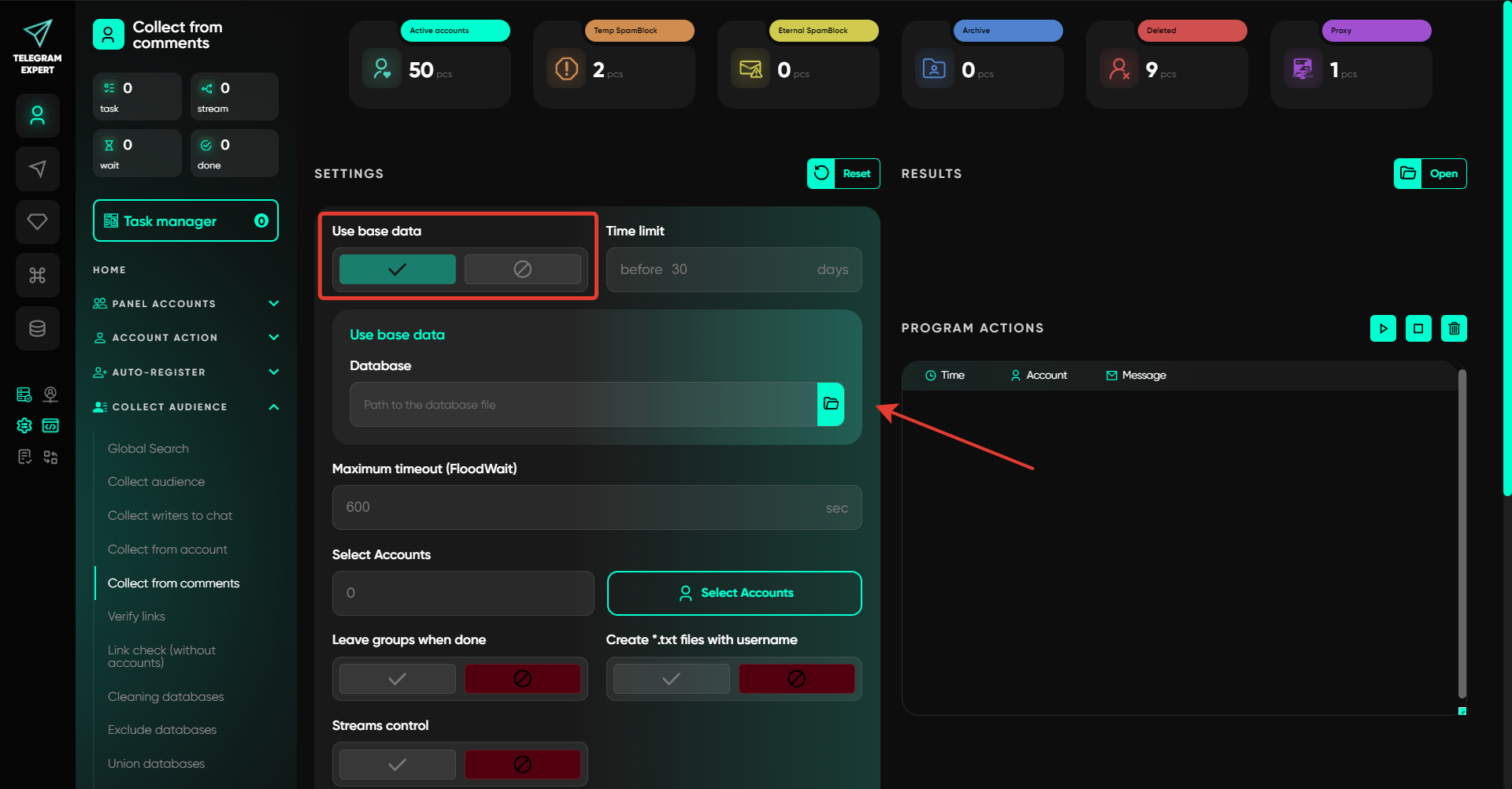Disable Use base data option
The image size is (1512, 789).
tap(522, 269)
